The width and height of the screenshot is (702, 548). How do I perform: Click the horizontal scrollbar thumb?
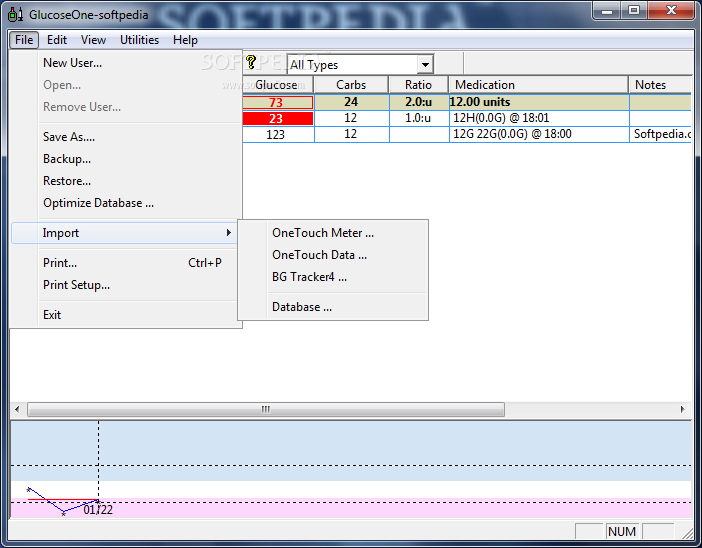click(x=266, y=409)
